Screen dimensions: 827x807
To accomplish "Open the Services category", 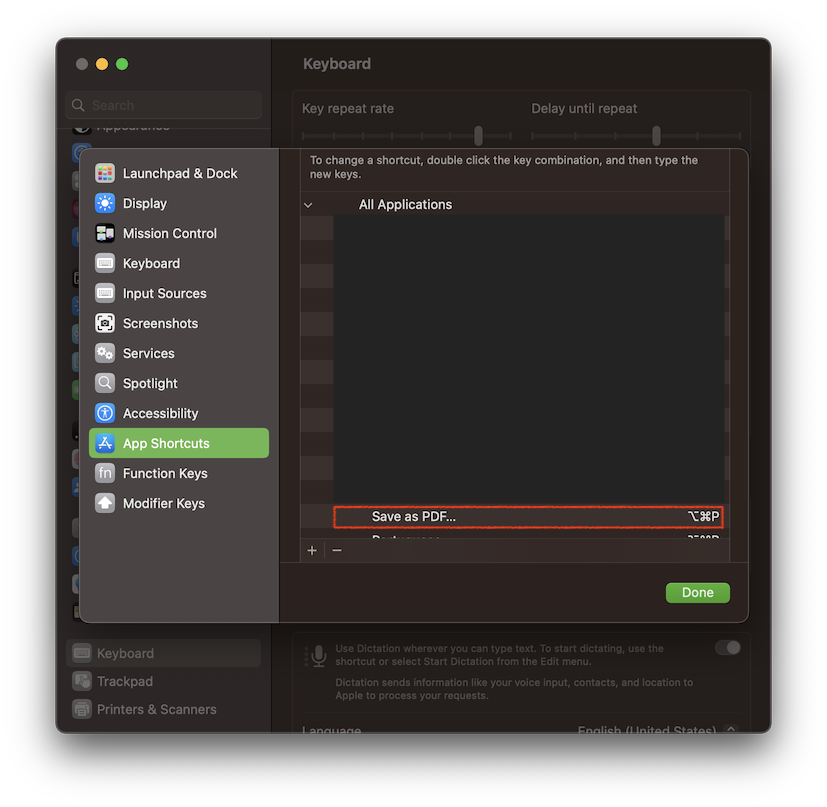I will [x=179, y=353].
